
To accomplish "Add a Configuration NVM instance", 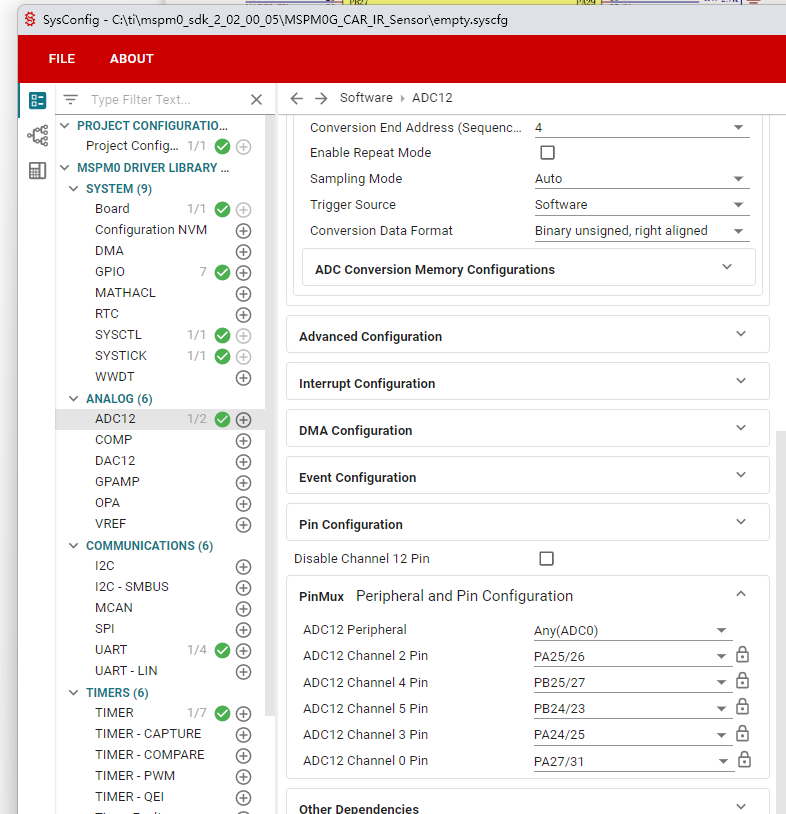I will click(243, 230).
